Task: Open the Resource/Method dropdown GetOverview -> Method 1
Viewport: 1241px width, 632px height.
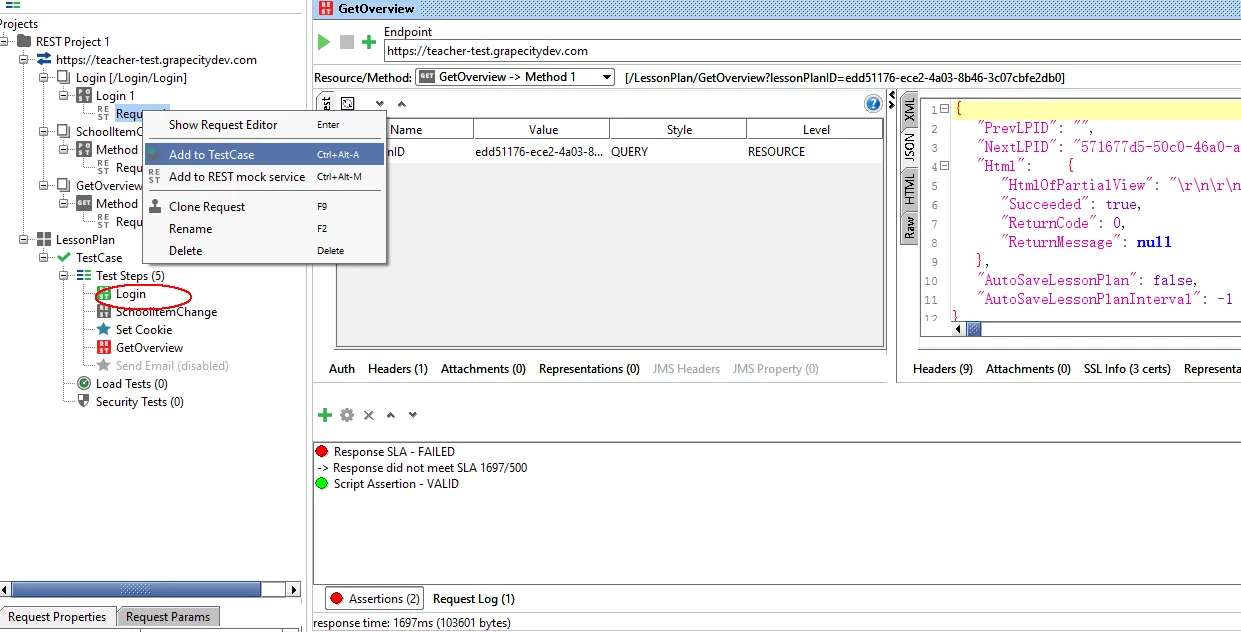Action: [515, 77]
